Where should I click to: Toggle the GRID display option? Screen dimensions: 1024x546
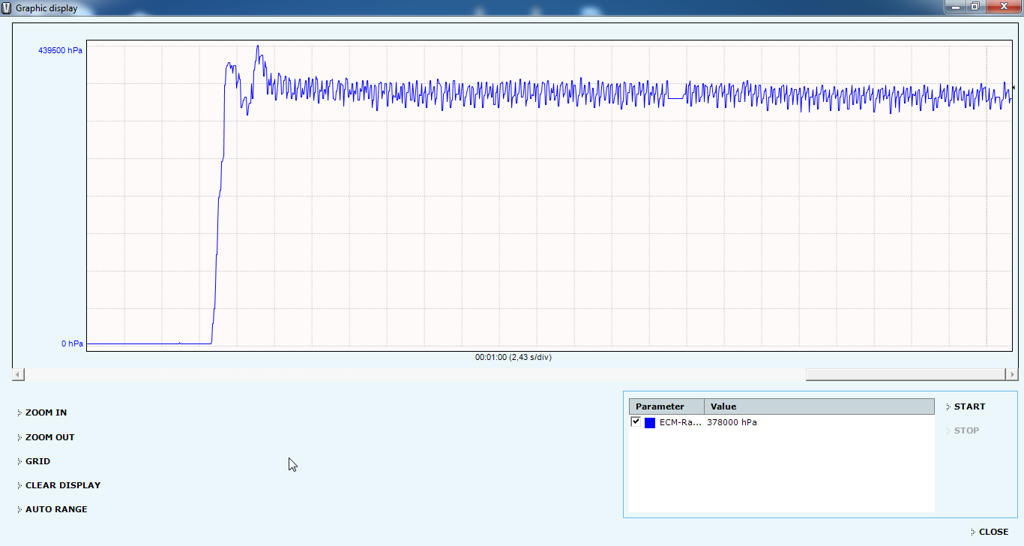pos(37,461)
